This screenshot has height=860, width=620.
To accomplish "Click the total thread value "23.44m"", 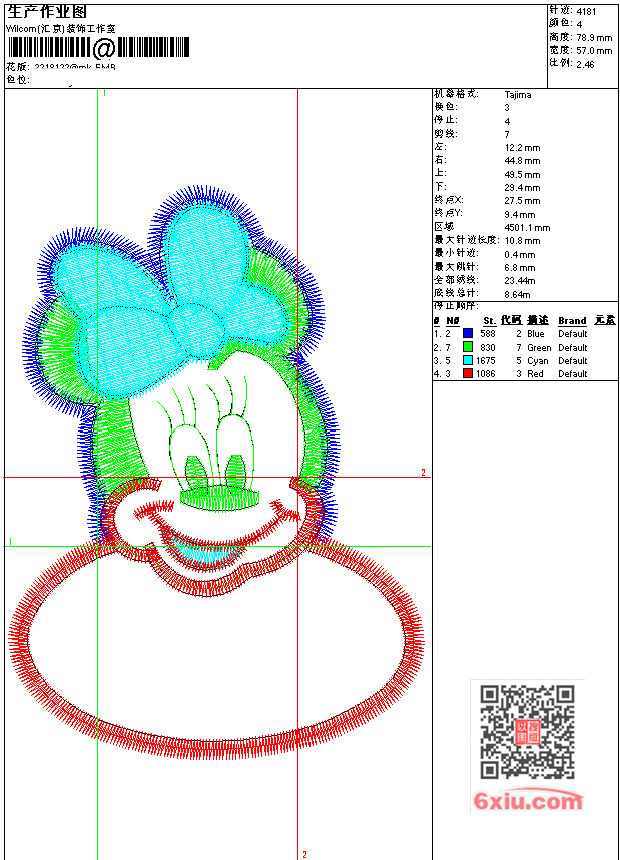I will pos(520,281).
